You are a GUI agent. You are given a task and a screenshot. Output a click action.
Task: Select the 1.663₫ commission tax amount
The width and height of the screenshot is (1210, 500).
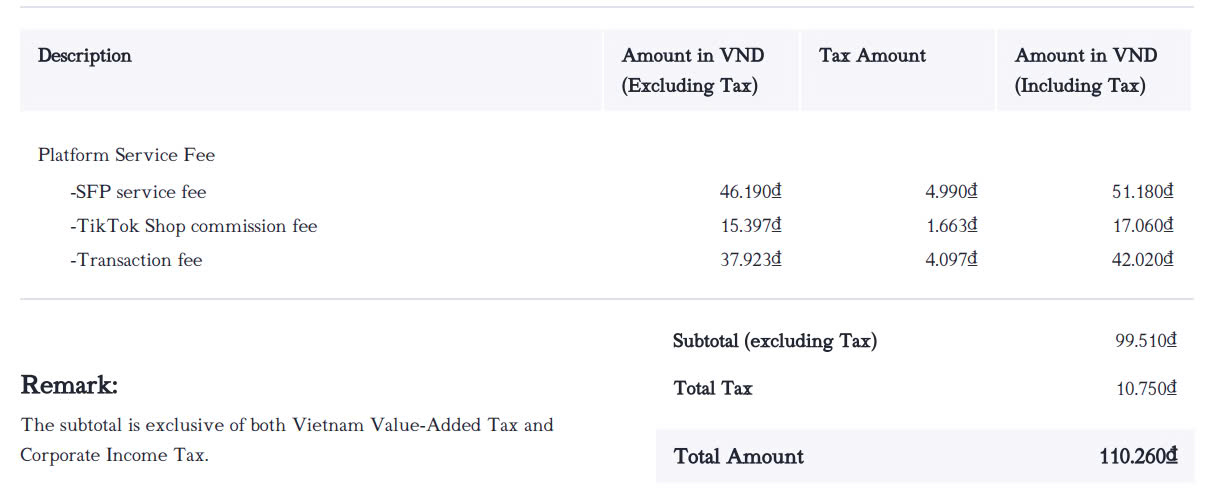(x=951, y=226)
